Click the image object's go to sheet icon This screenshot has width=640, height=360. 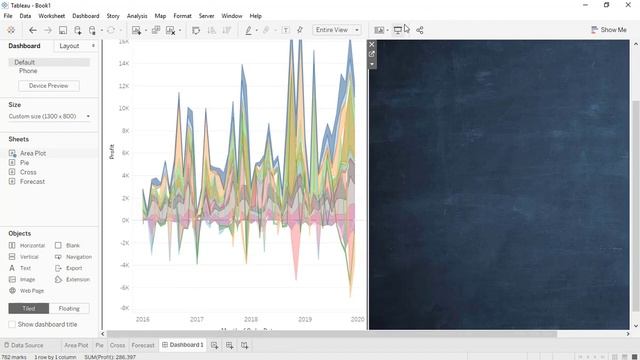click(x=371, y=54)
